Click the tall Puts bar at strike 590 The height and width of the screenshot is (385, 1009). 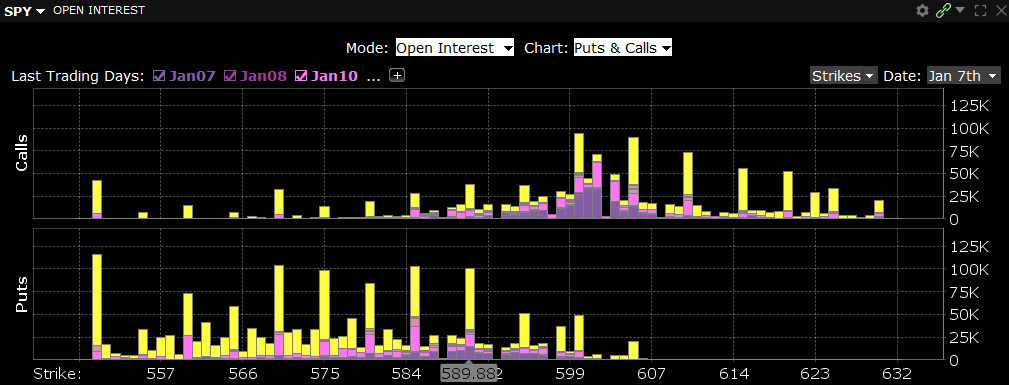tap(470, 313)
